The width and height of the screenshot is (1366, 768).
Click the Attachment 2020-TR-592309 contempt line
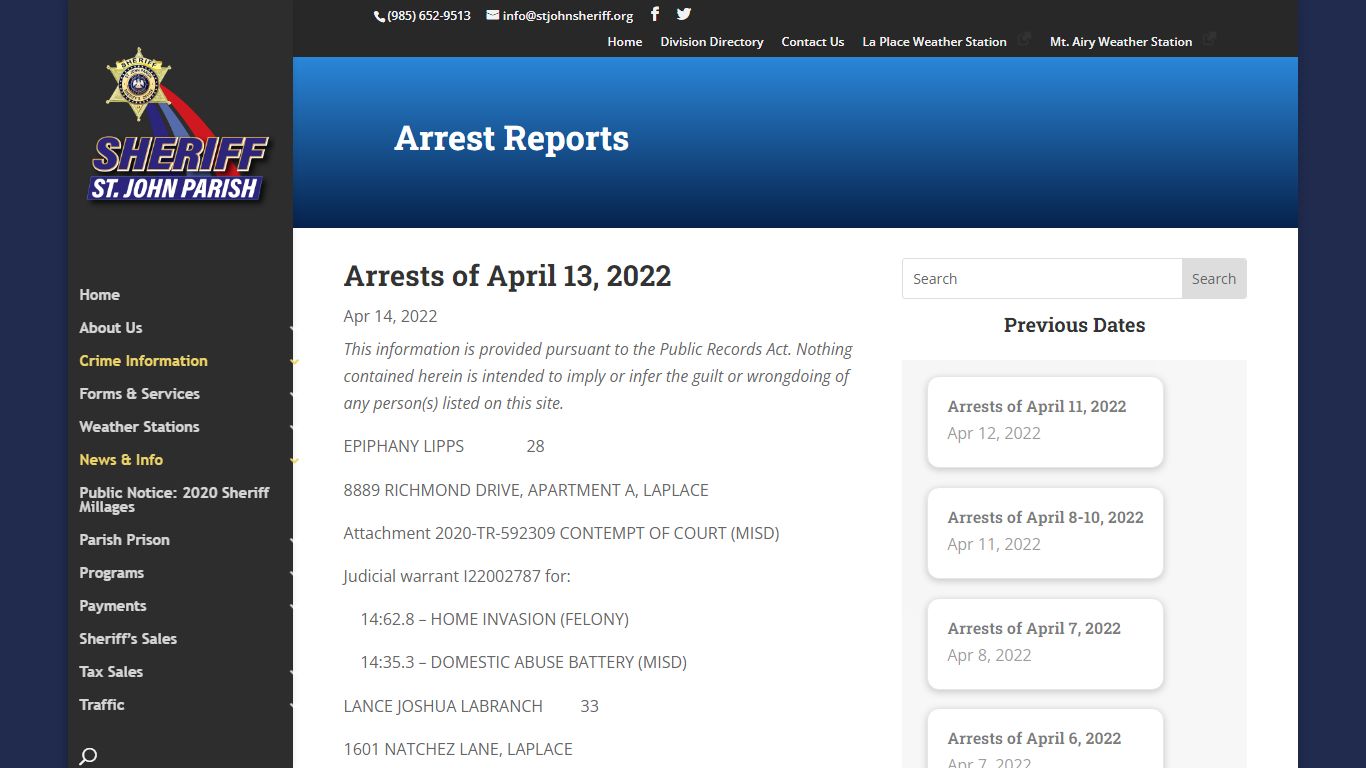(561, 534)
